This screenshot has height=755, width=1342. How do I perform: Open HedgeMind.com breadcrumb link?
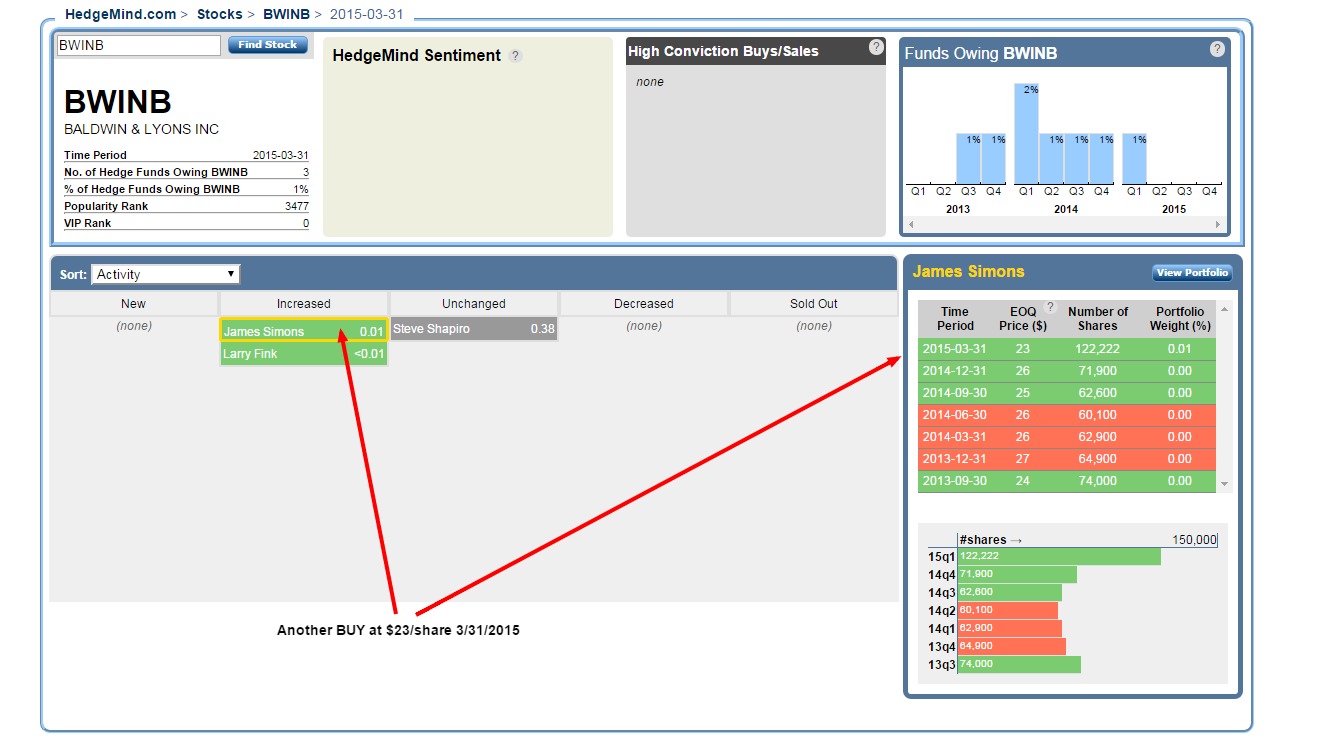[x=120, y=15]
